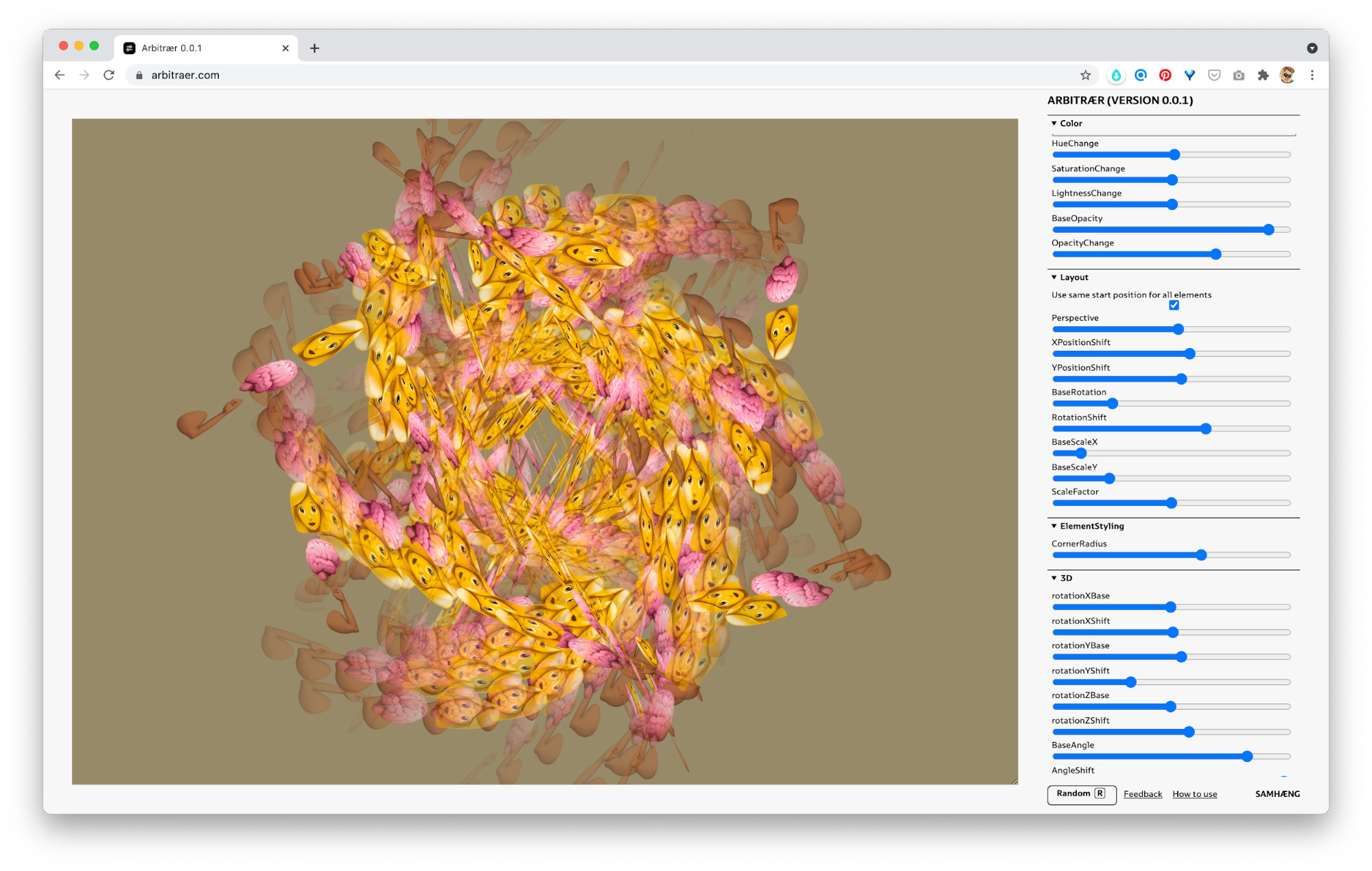Screen dimensions: 1372x871
Task: Click the ScaleFactor slider
Action: pos(1171,503)
